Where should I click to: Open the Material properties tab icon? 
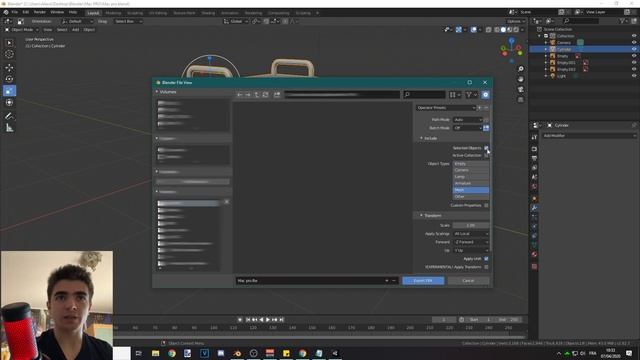[x=534, y=254]
